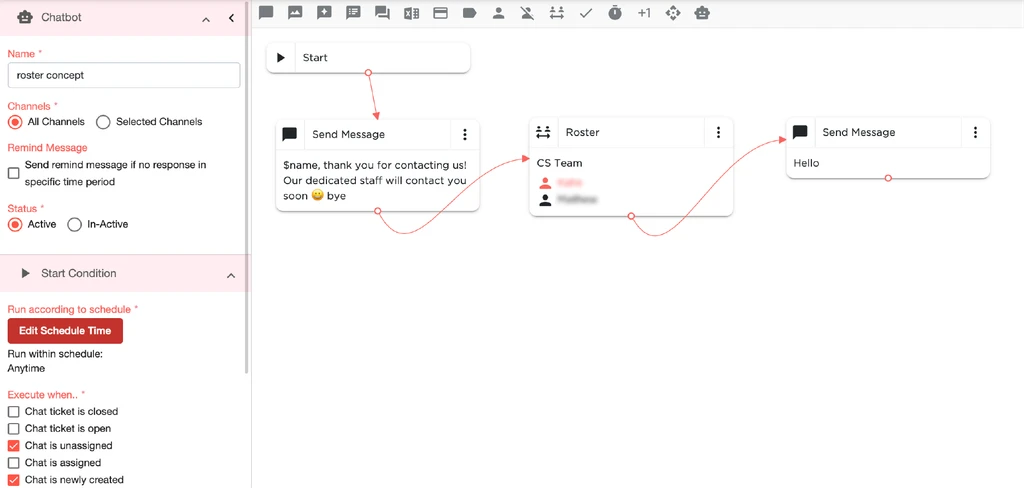Select the Selected Channels radio button
This screenshot has width=1024, height=488.
tap(103, 122)
